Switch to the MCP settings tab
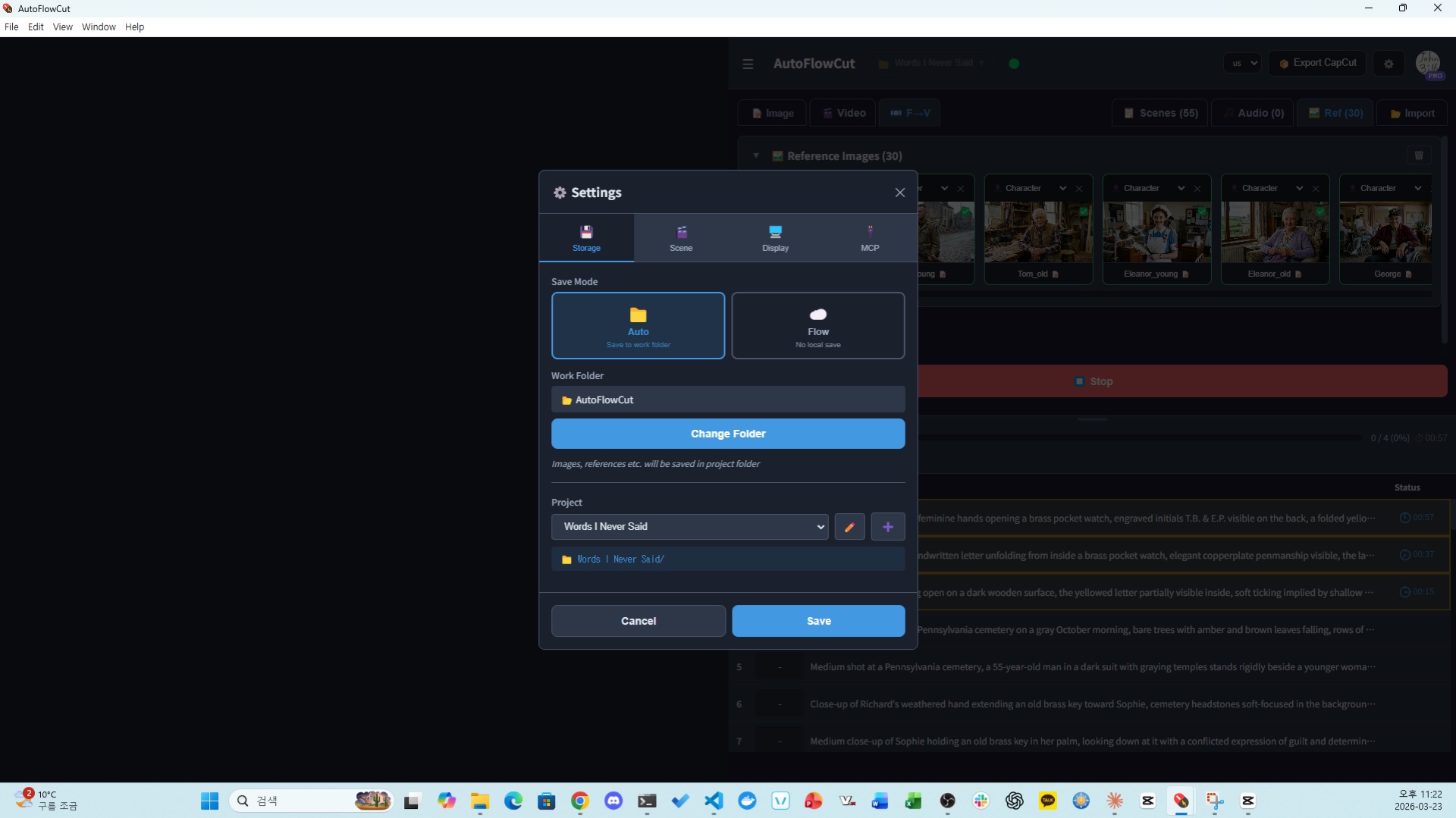Screen dimensions: 1456x818 (870, 238)
